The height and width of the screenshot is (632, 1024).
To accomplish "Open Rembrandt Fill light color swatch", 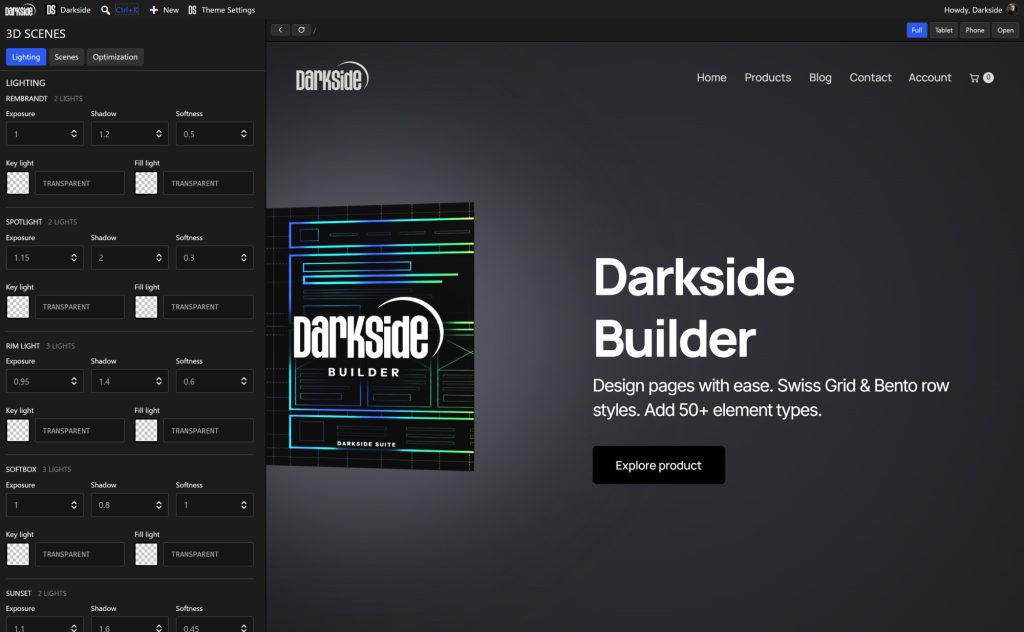I will (x=146, y=183).
